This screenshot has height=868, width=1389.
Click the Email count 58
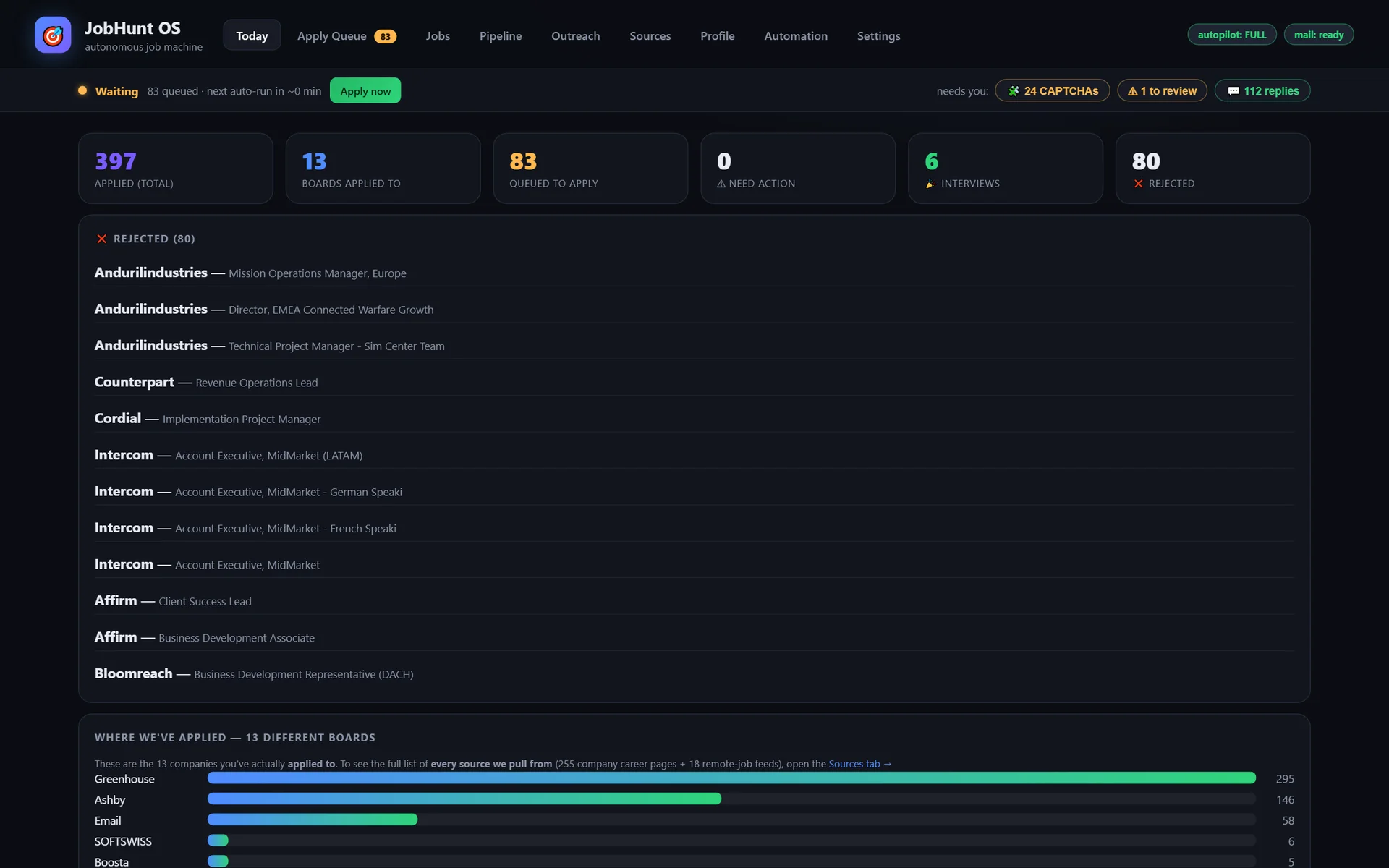[1288, 821]
